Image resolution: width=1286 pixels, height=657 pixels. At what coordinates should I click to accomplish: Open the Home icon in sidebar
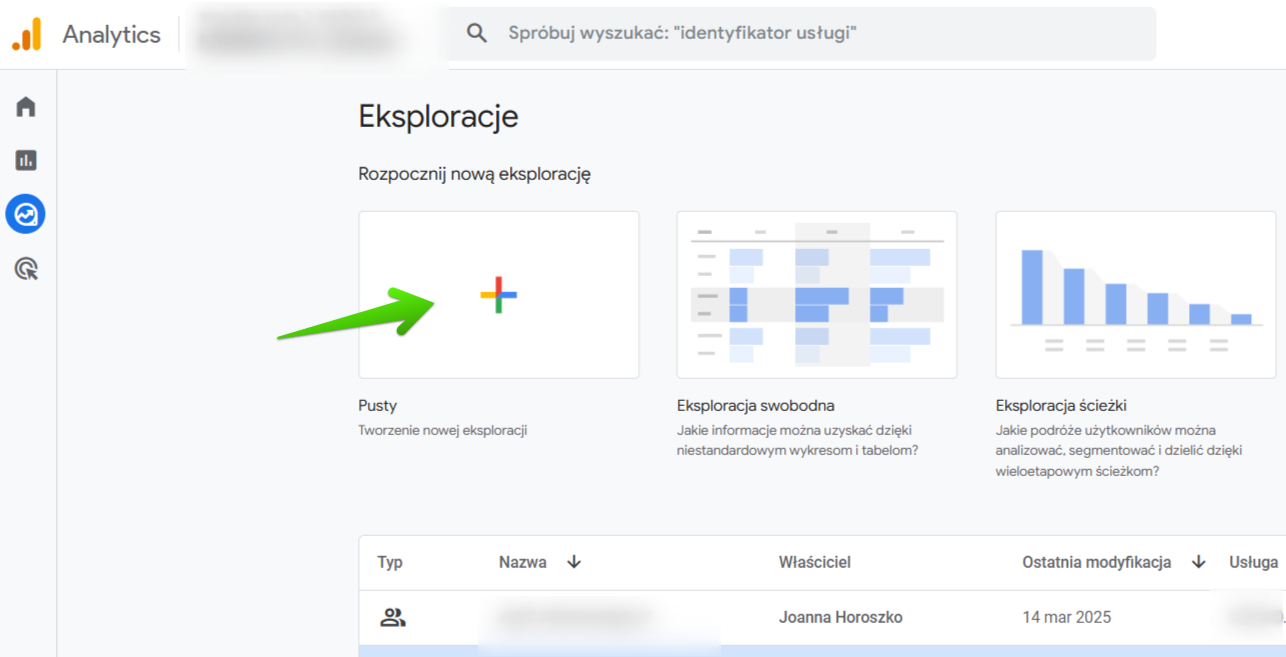[26, 107]
